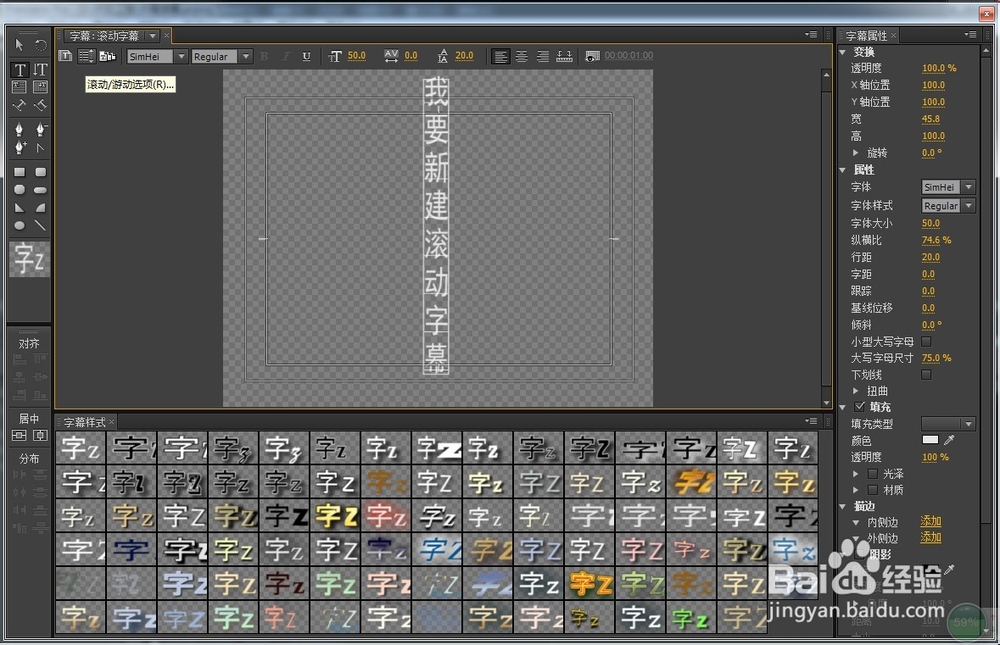The image size is (1000, 645).
Task: Click the Templates icon in title toolbar
Action: click(107, 56)
